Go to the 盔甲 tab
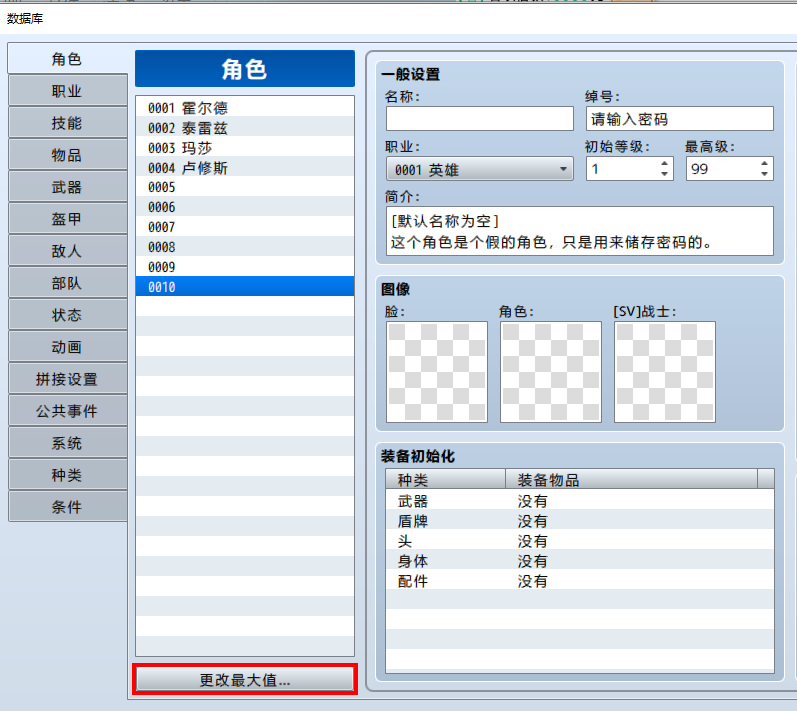The width and height of the screenshot is (797, 711). 67,219
